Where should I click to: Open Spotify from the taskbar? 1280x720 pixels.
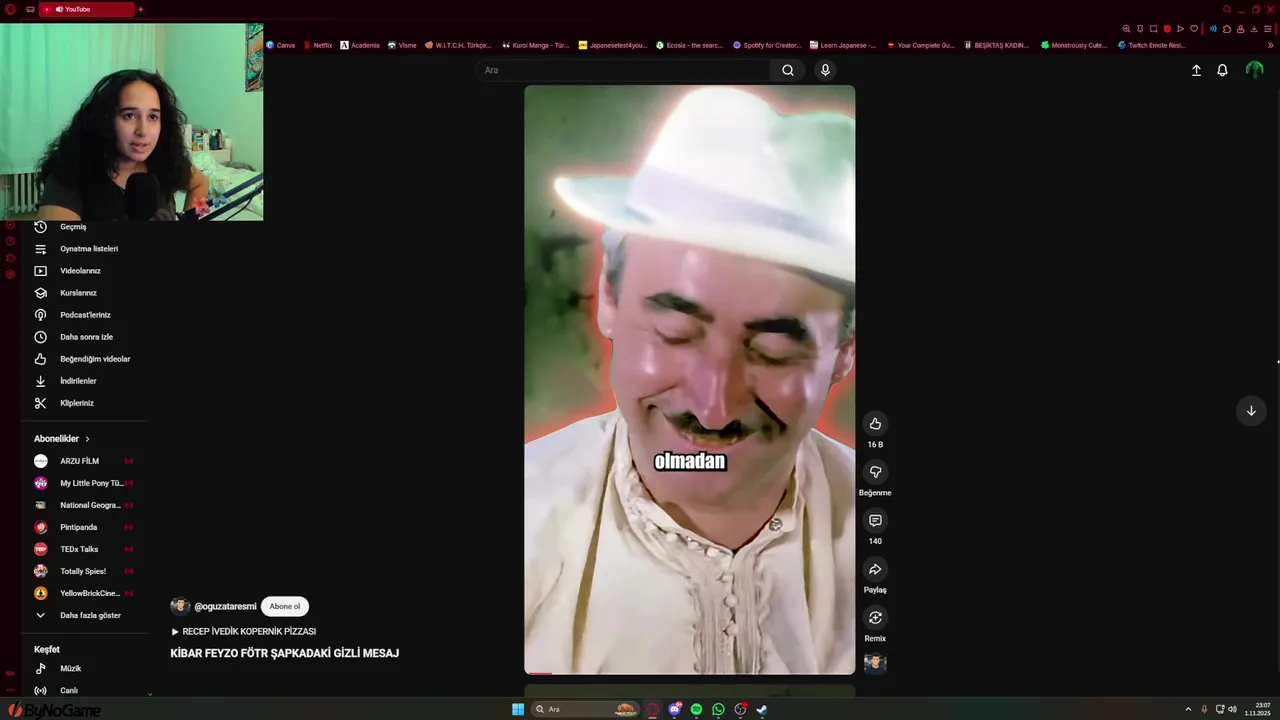tap(697, 710)
